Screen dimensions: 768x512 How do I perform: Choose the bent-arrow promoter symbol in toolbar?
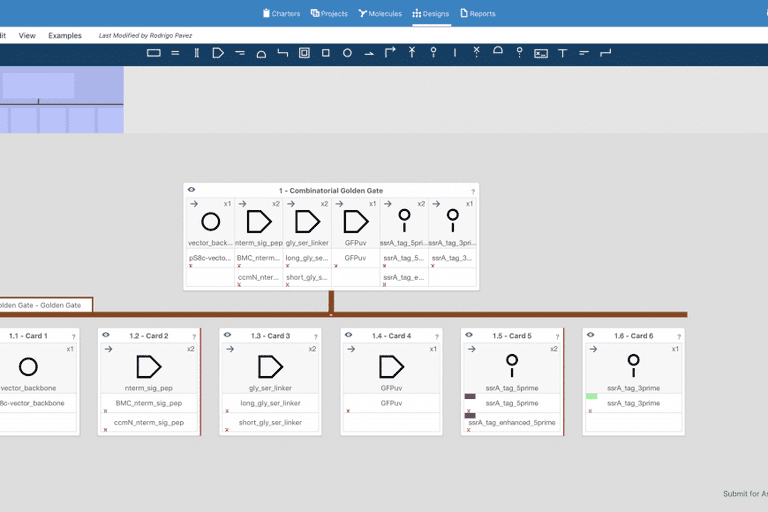(390, 52)
